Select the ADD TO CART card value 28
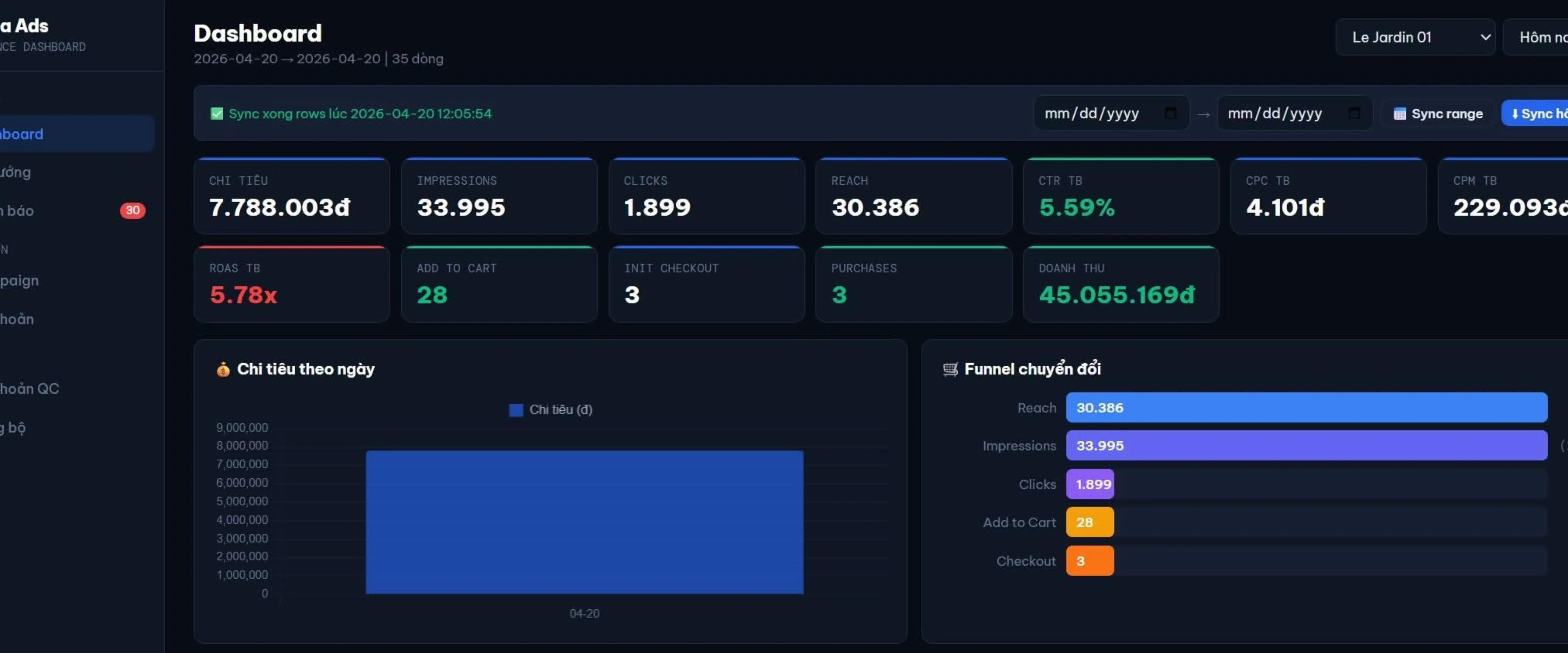 click(x=432, y=295)
